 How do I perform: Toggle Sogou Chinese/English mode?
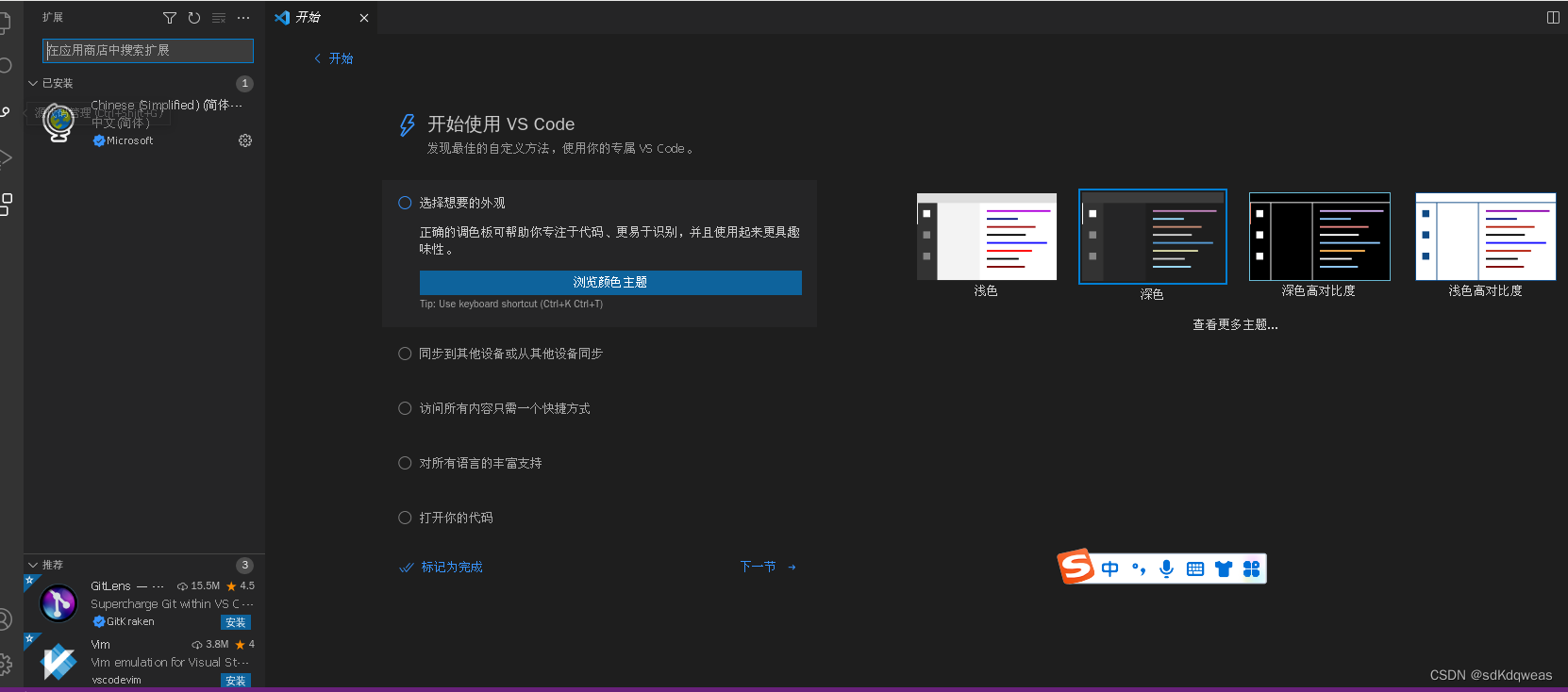1109,568
